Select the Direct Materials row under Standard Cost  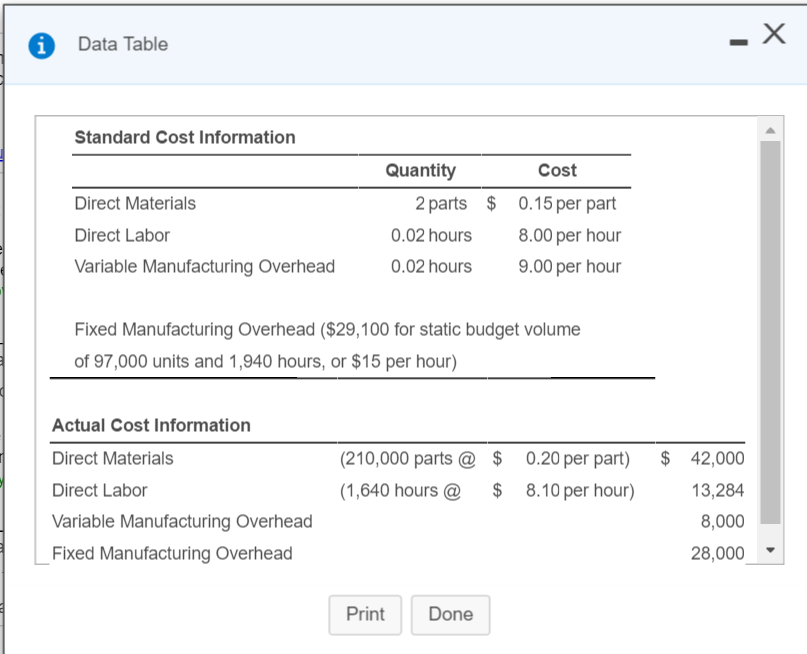[x=135, y=203]
